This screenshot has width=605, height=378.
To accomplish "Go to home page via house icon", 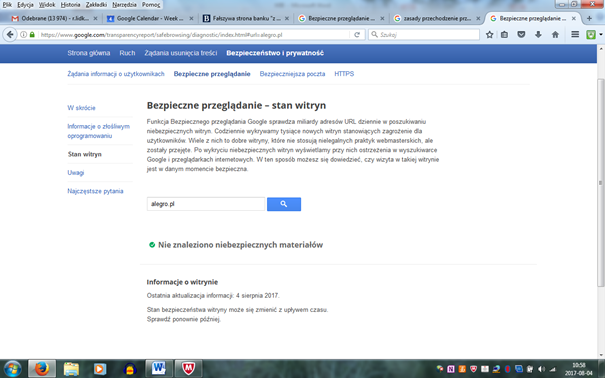I will point(555,35).
